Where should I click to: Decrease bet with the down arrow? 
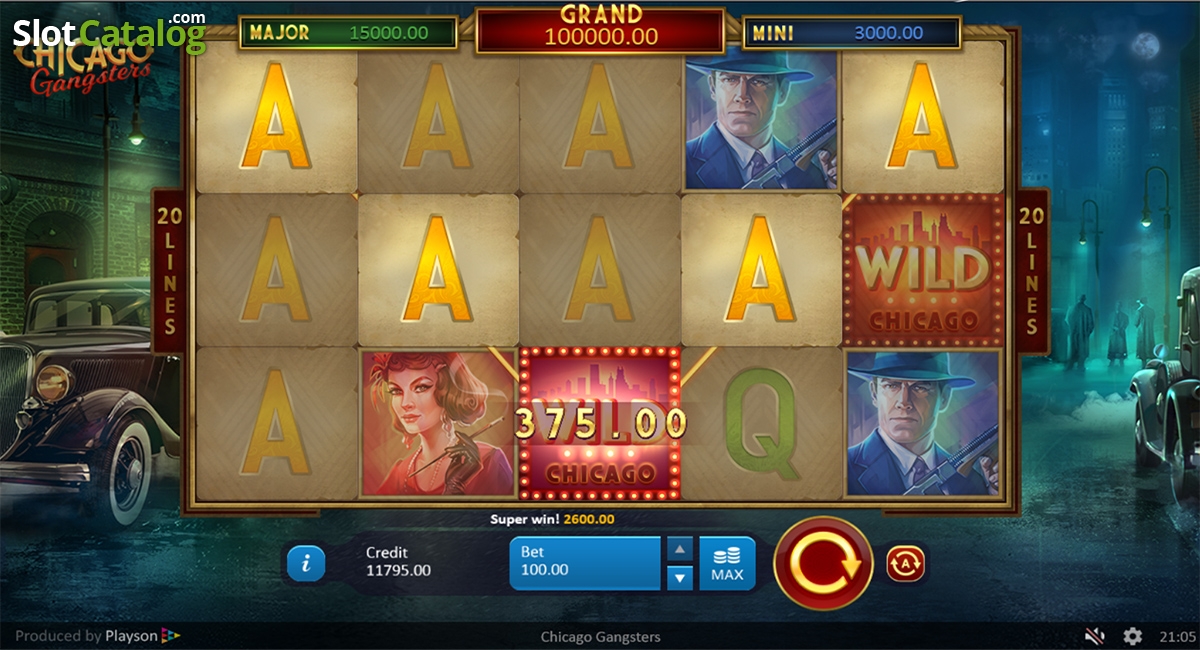click(x=679, y=577)
